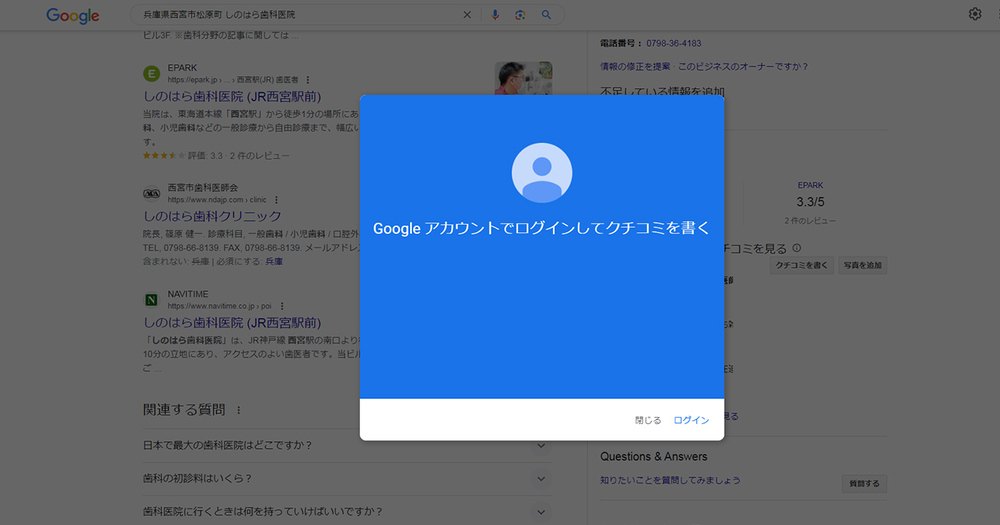The width and height of the screenshot is (1000, 525).
Task: Click the magnifier search icon
Action: [x=546, y=15]
